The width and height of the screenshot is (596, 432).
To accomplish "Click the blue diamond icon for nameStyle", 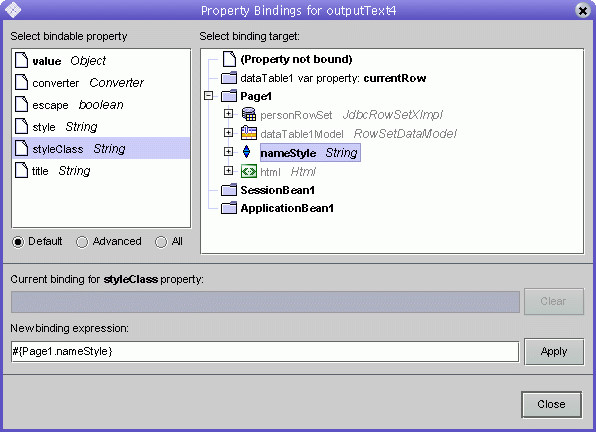I will (246, 152).
